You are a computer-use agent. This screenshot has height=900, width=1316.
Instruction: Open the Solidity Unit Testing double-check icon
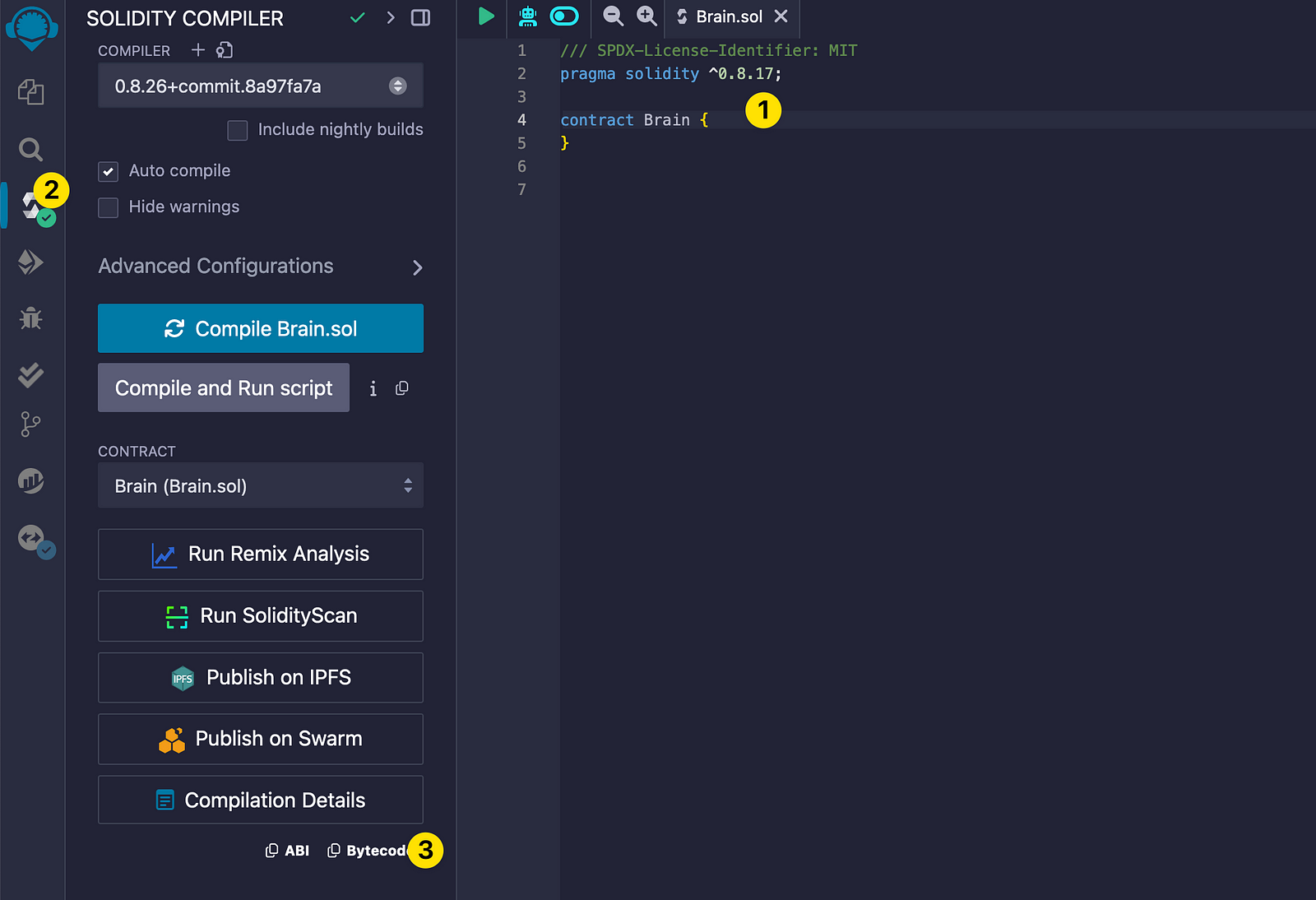point(31,374)
